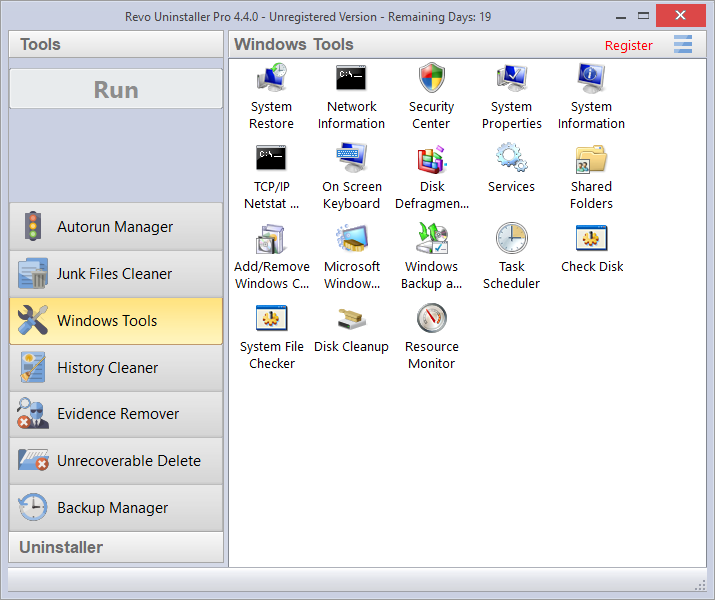Image resolution: width=715 pixels, height=600 pixels.
Task: Open History Cleaner in sidebar
Action: coord(116,368)
